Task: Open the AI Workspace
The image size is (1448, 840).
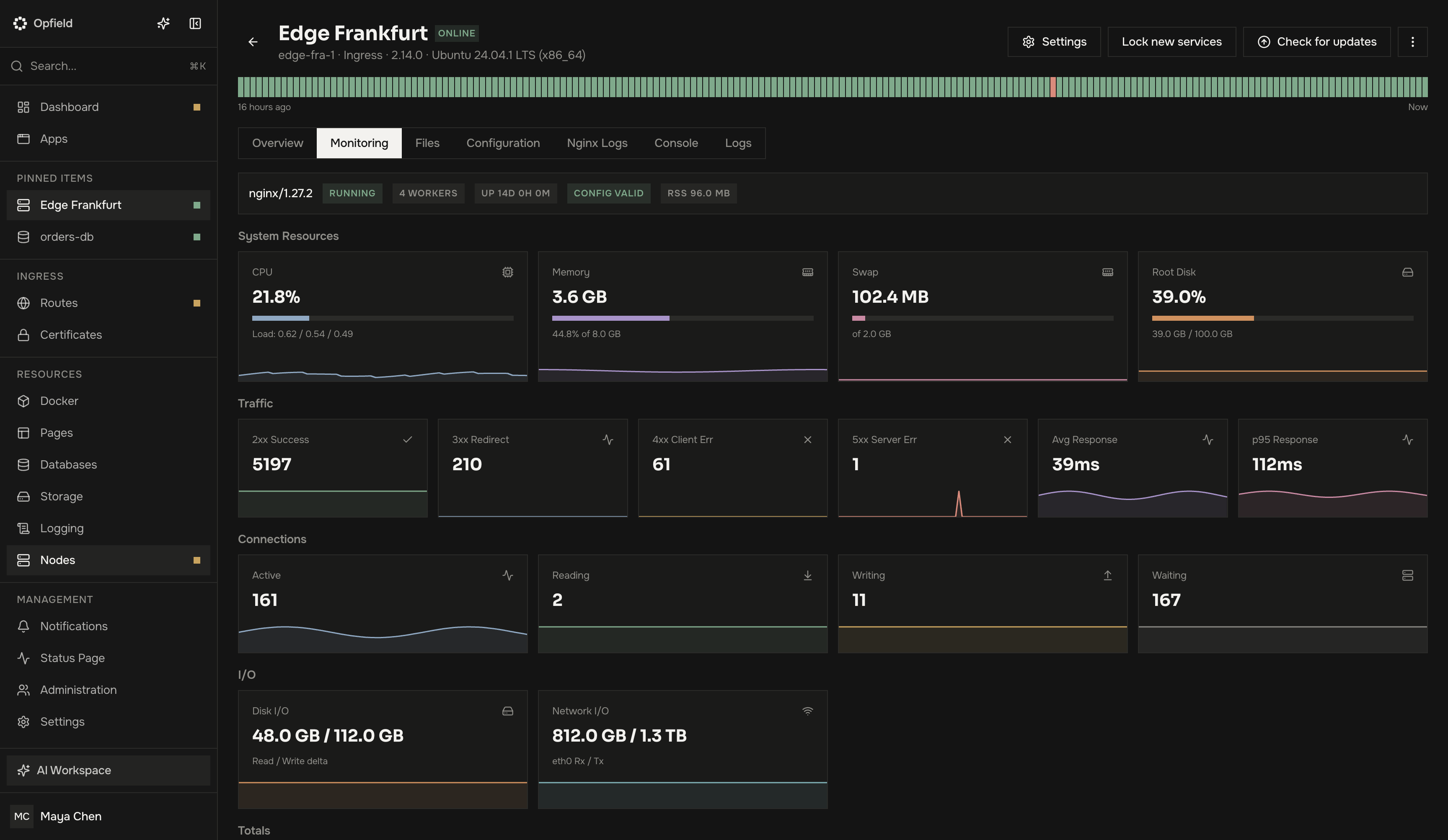Action: click(108, 770)
